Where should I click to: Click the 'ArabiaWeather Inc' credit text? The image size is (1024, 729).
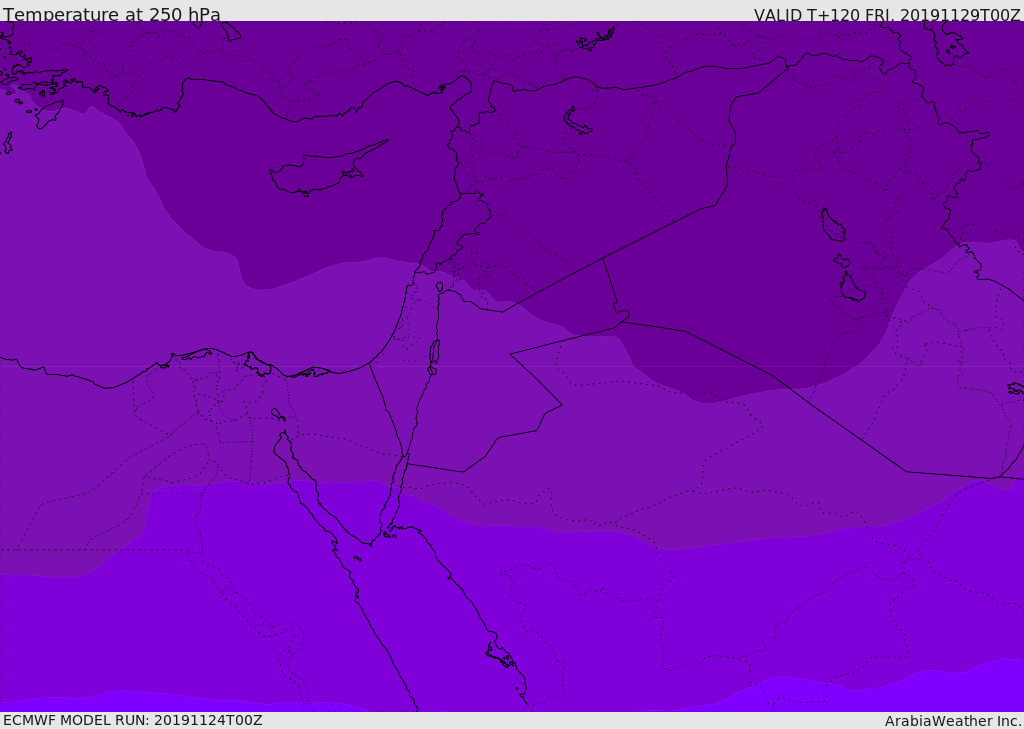pyautogui.click(x=953, y=721)
